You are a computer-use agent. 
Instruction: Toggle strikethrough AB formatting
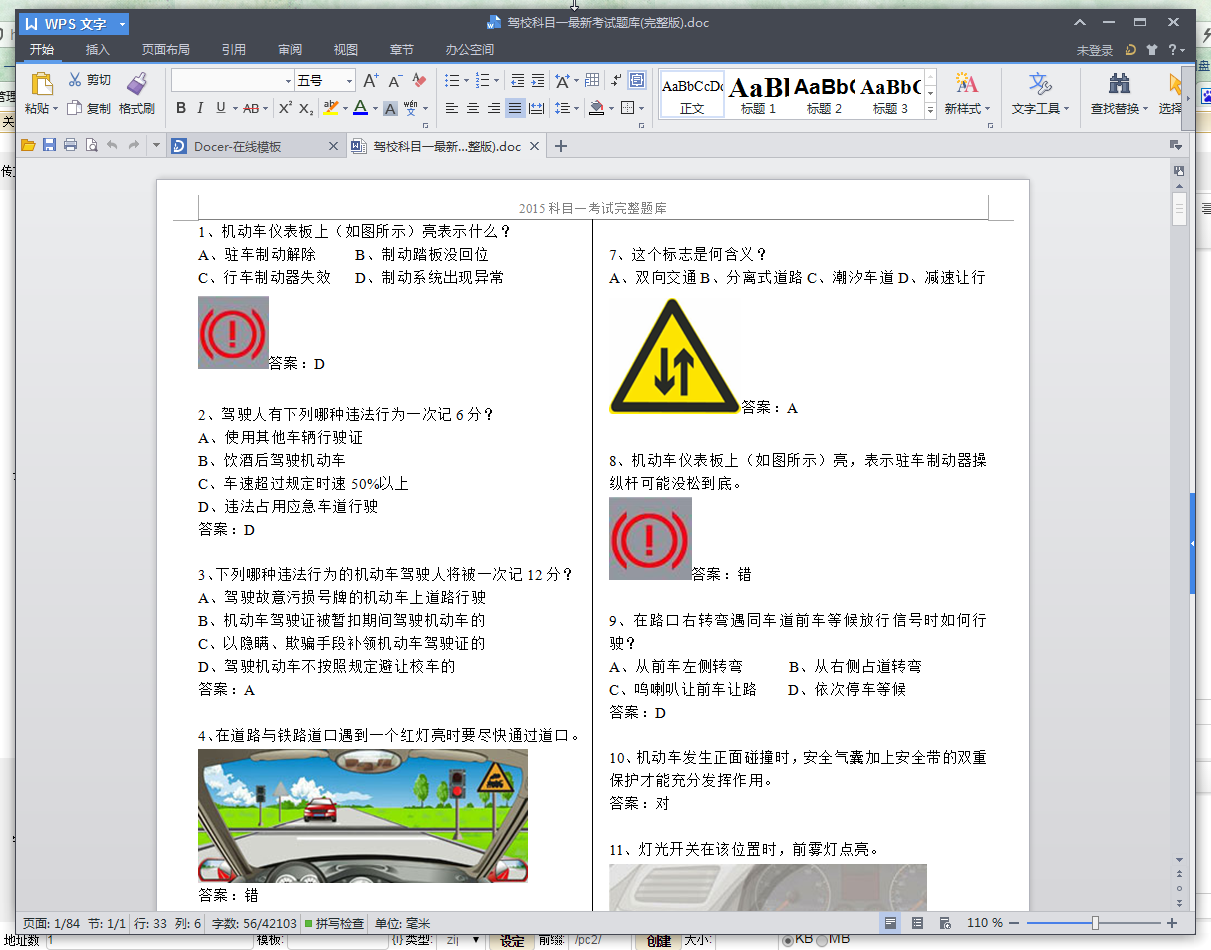pyautogui.click(x=250, y=108)
